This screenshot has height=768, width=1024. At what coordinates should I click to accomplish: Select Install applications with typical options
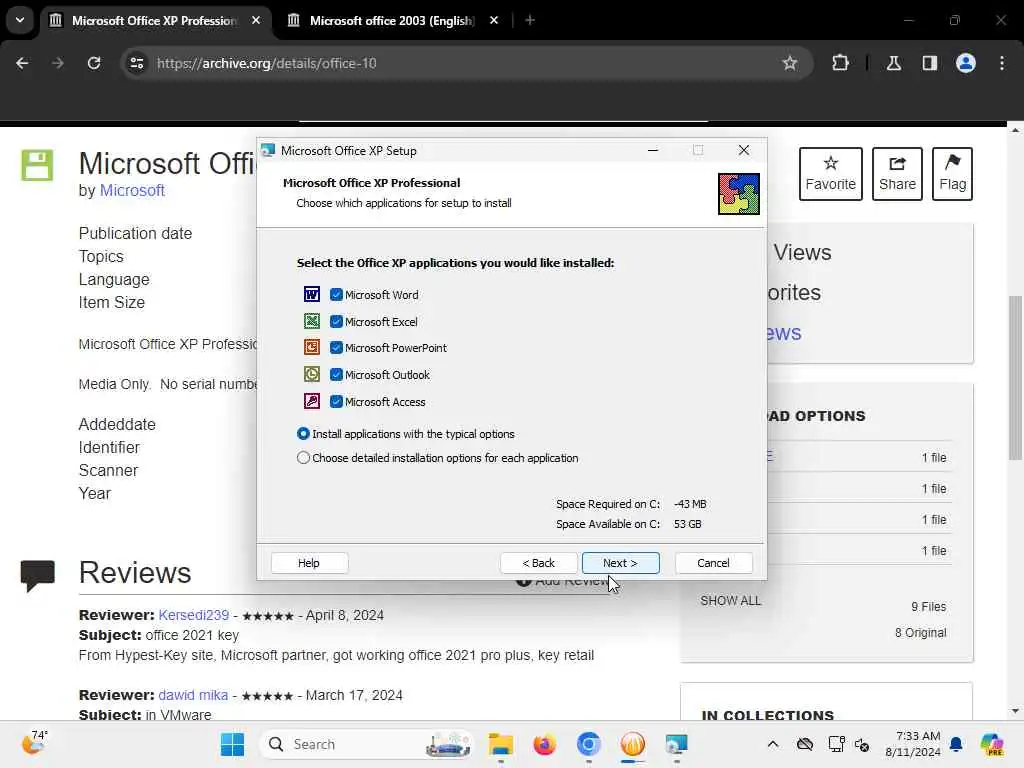[x=303, y=434]
